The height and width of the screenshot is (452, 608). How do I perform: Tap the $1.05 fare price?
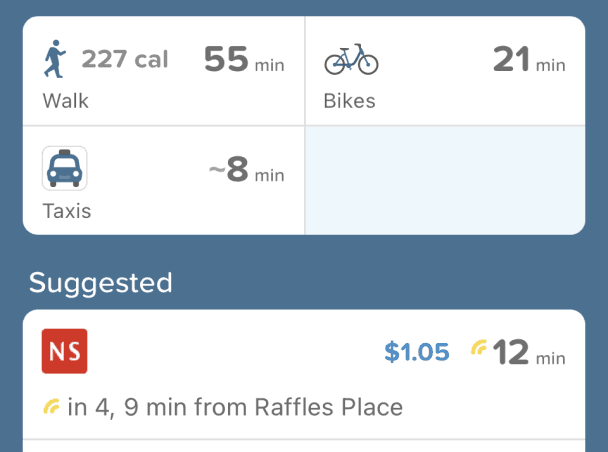(416, 352)
